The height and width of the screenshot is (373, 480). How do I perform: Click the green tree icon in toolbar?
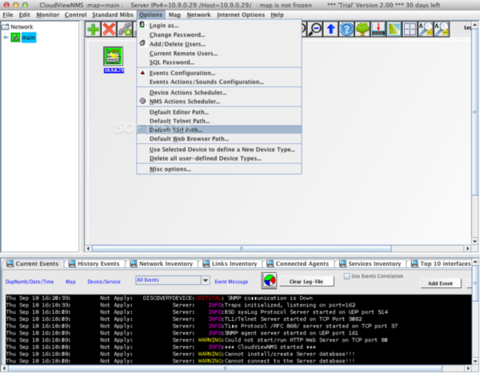(x=362, y=29)
